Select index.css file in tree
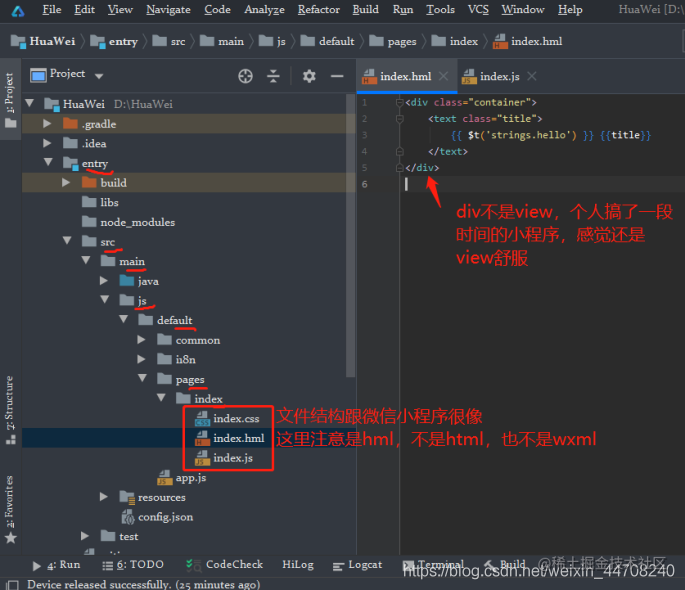This screenshot has width=685, height=590. tap(227, 418)
